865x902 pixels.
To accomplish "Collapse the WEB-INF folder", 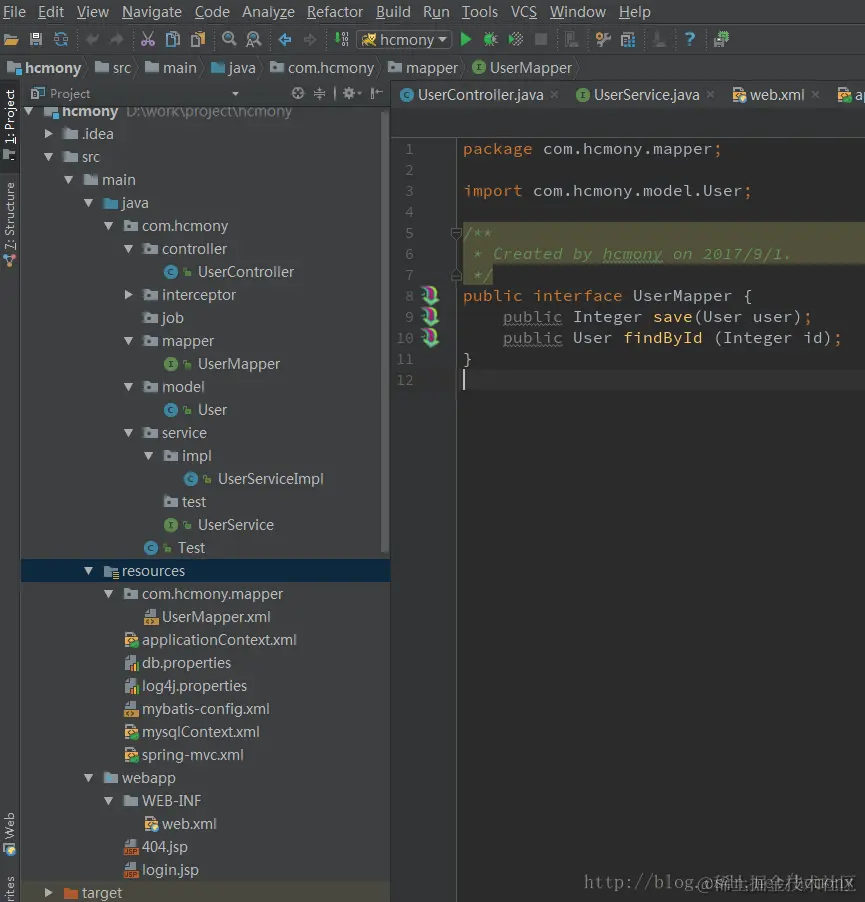I will click(x=109, y=800).
